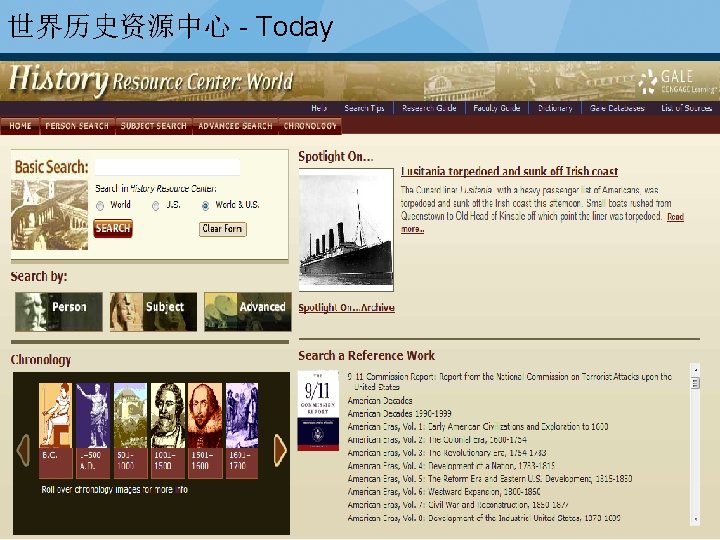Switch to the SUBJECT SEARCH tab
This screenshot has height=540, width=720.
point(153,126)
